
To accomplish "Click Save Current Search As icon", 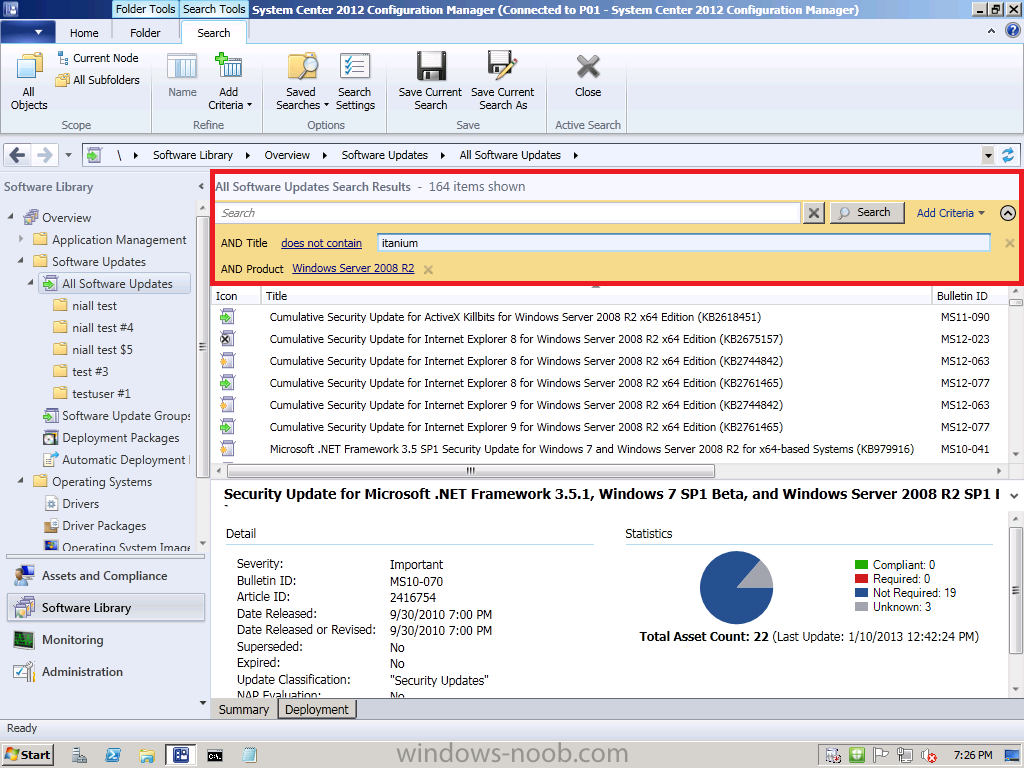I will pyautogui.click(x=502, y=81).
